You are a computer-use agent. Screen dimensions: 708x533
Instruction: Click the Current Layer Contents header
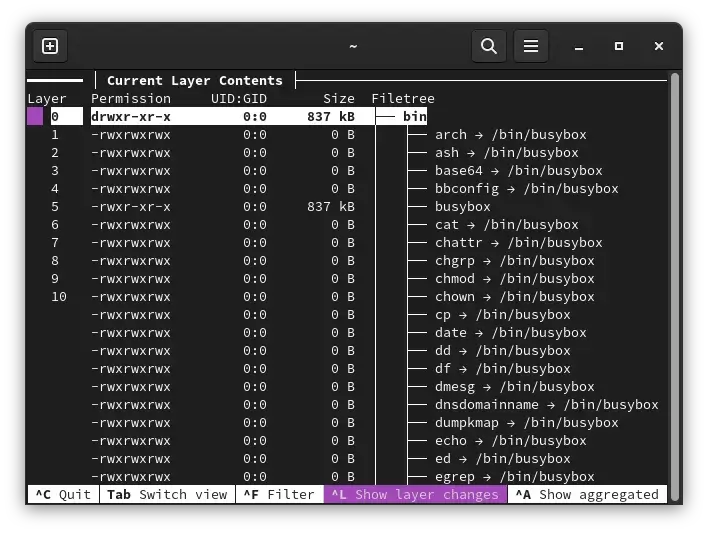(194, 81)
